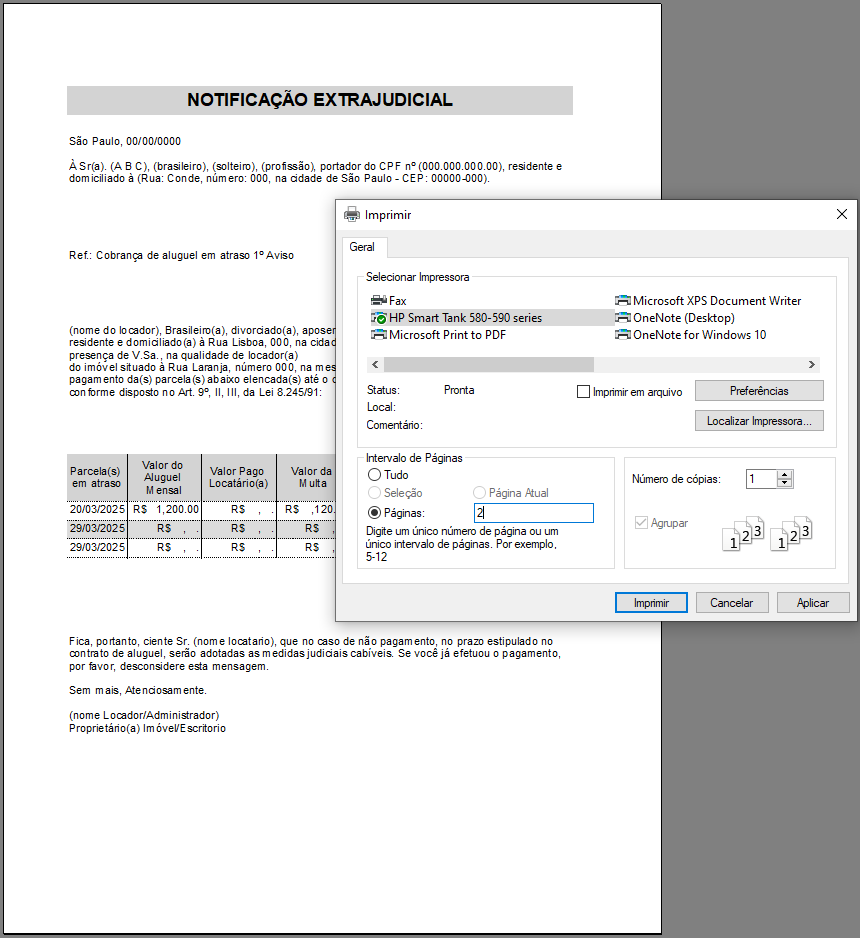Click the Aplicar button
860x938 pixels.
813,602
